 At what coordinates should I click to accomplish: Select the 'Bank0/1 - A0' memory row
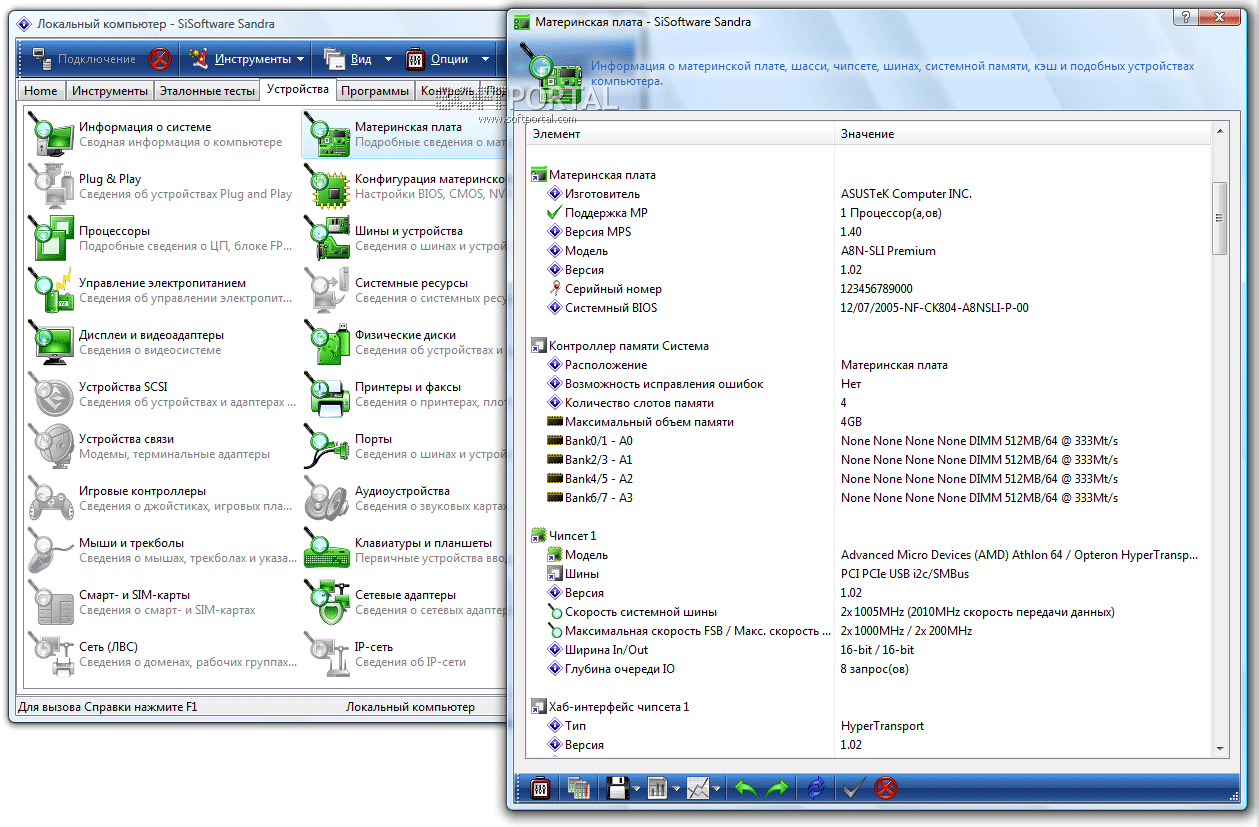[869, 441]
